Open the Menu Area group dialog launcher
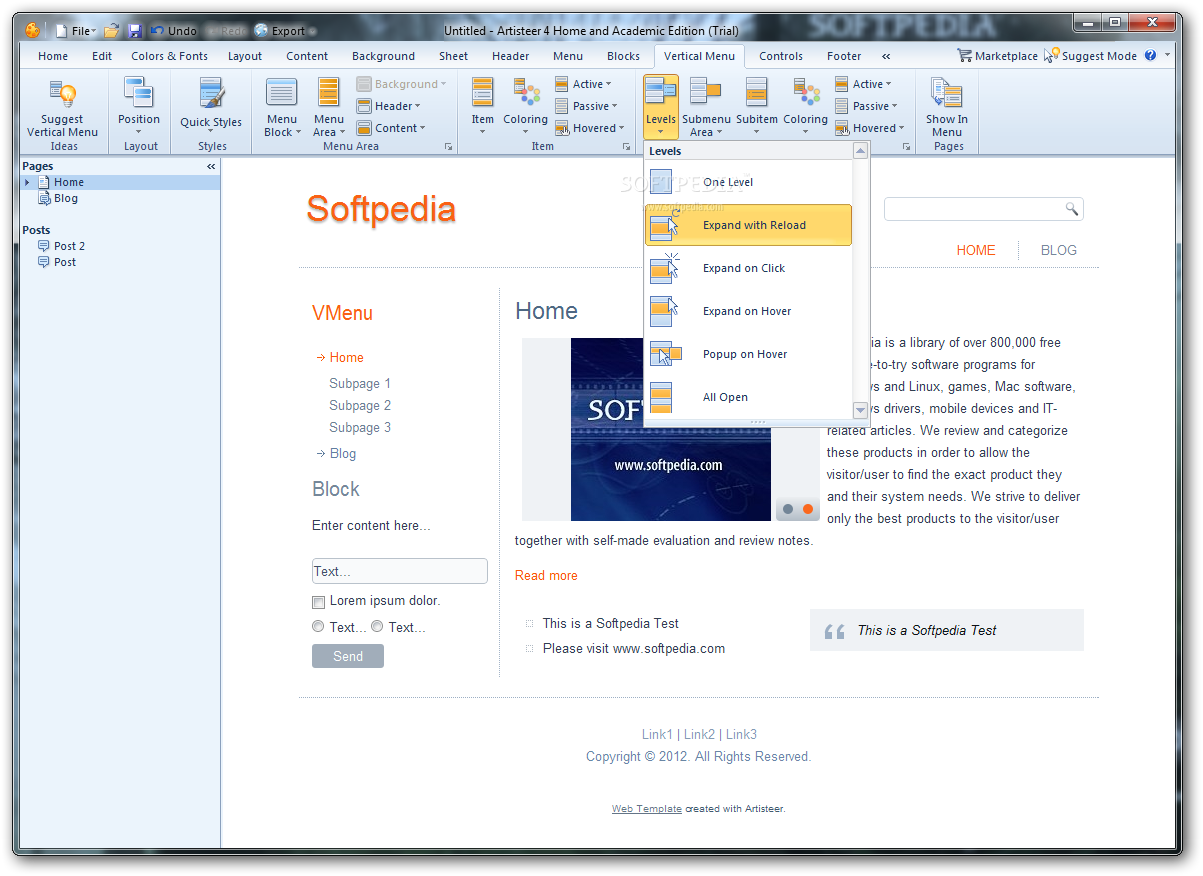Viewport: 1203px width, 876px height. 448,147
